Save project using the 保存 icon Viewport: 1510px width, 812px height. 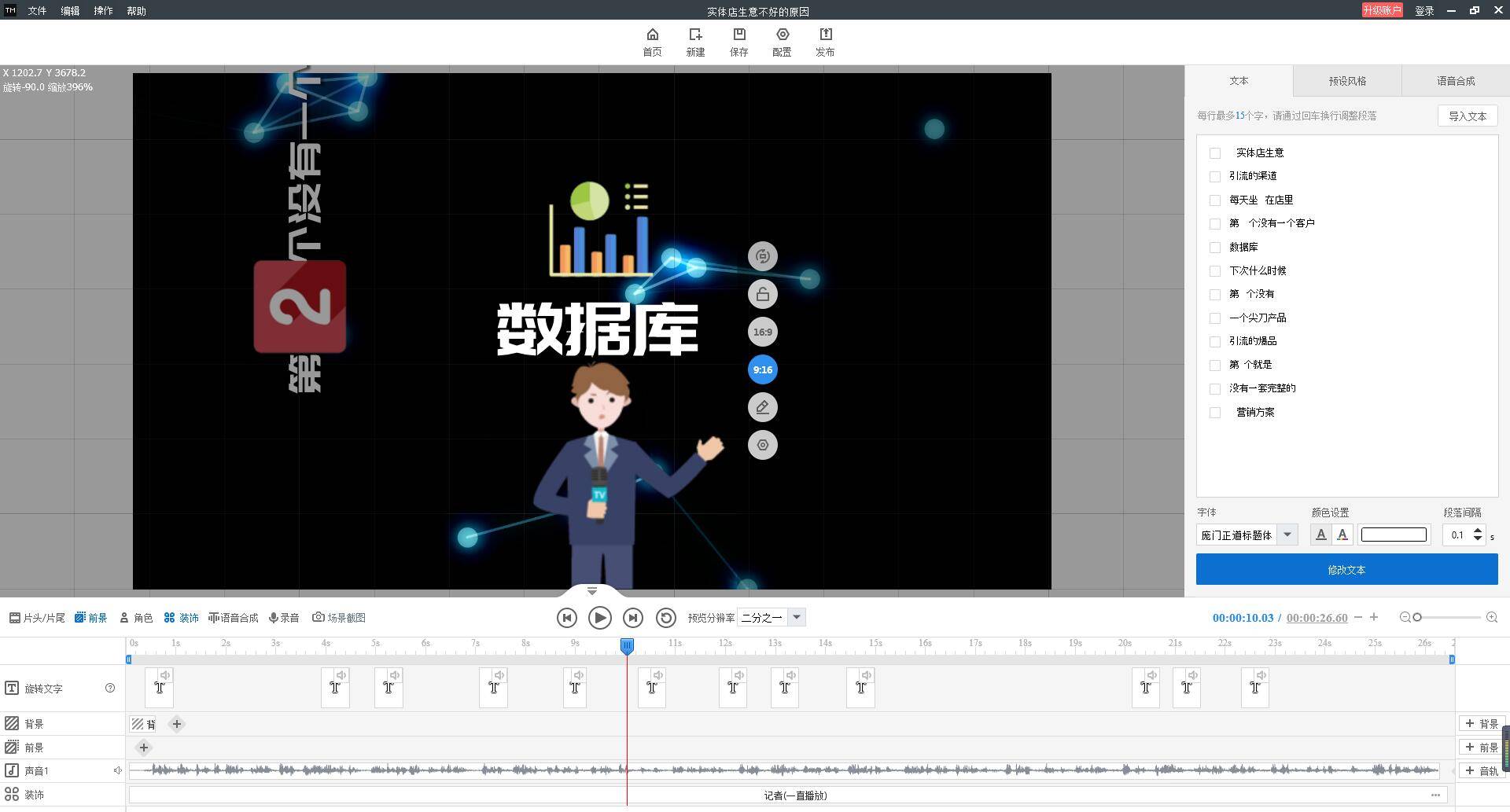coord(738,42)
